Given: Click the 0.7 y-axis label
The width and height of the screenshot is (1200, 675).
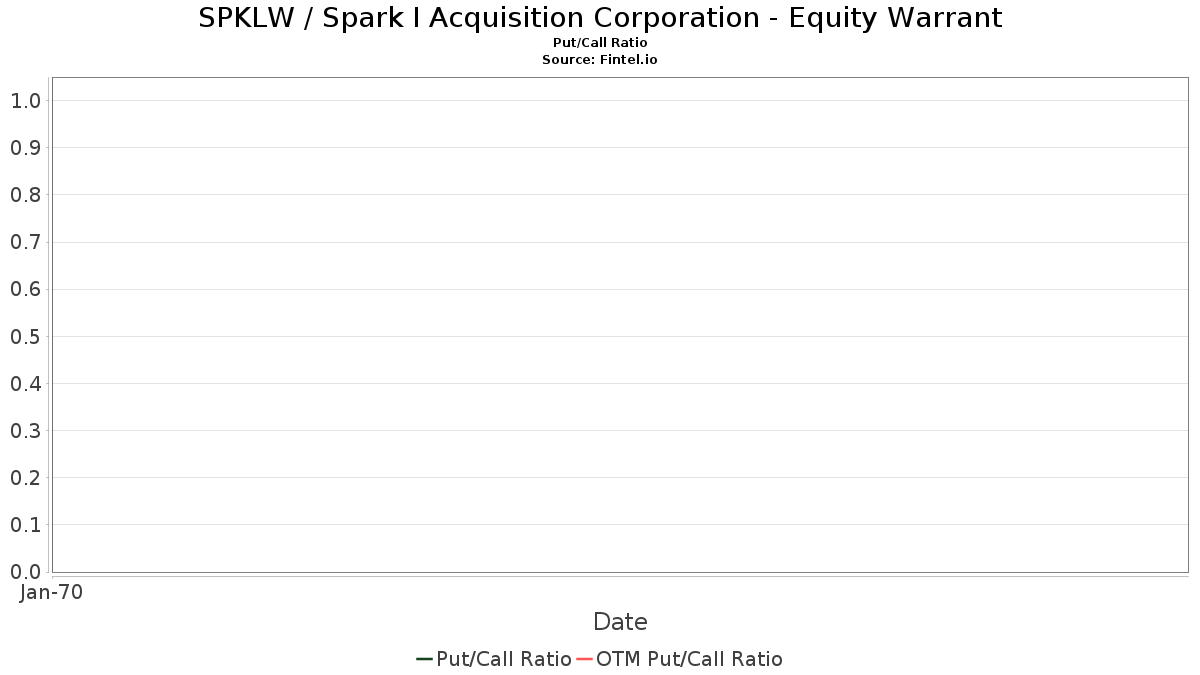Looking at the screenshot, I should click(26, 242).
